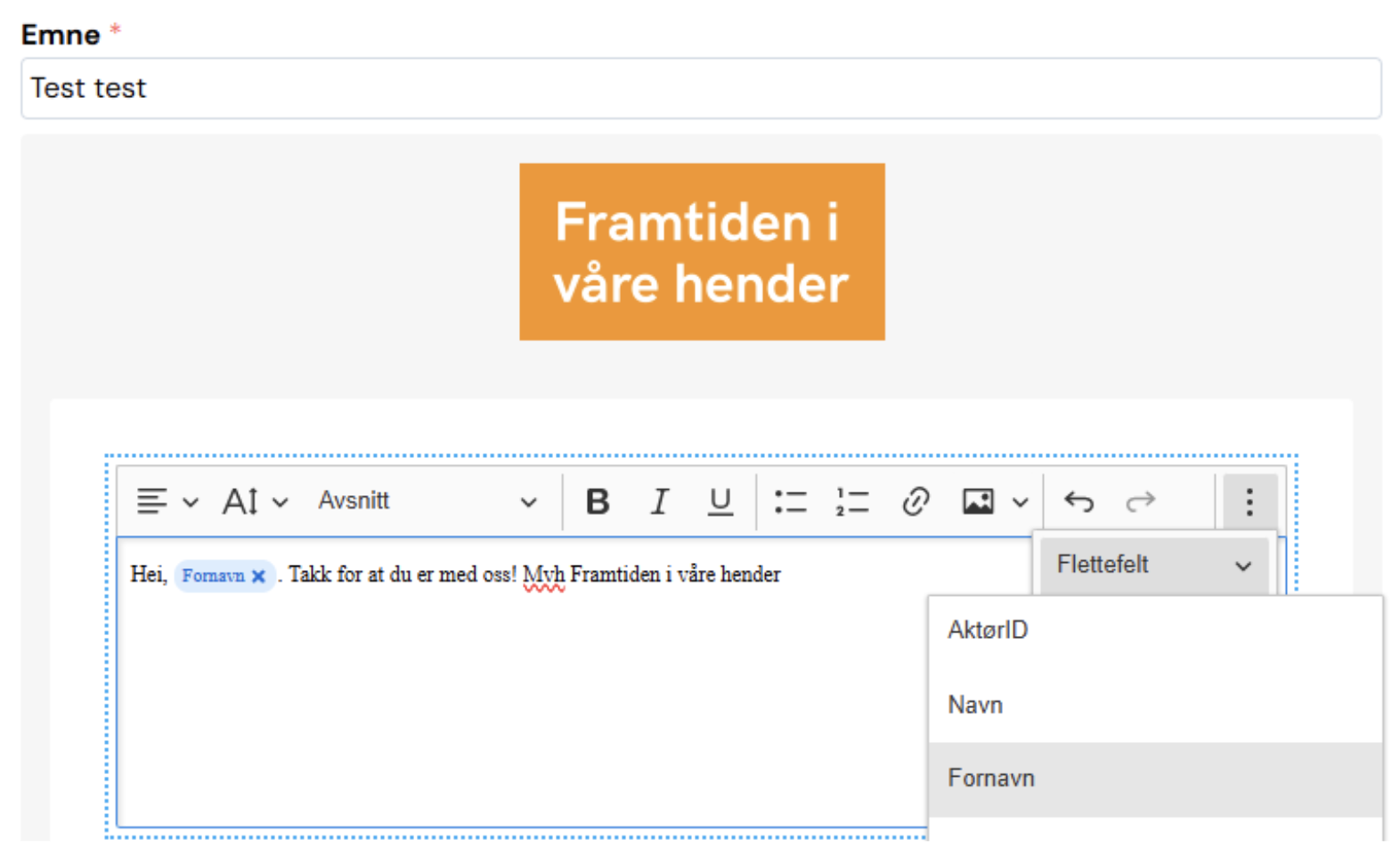Open image options dropdown arrow
The width and height of the screenshot is (1400, 848).
pos(1021,502)
